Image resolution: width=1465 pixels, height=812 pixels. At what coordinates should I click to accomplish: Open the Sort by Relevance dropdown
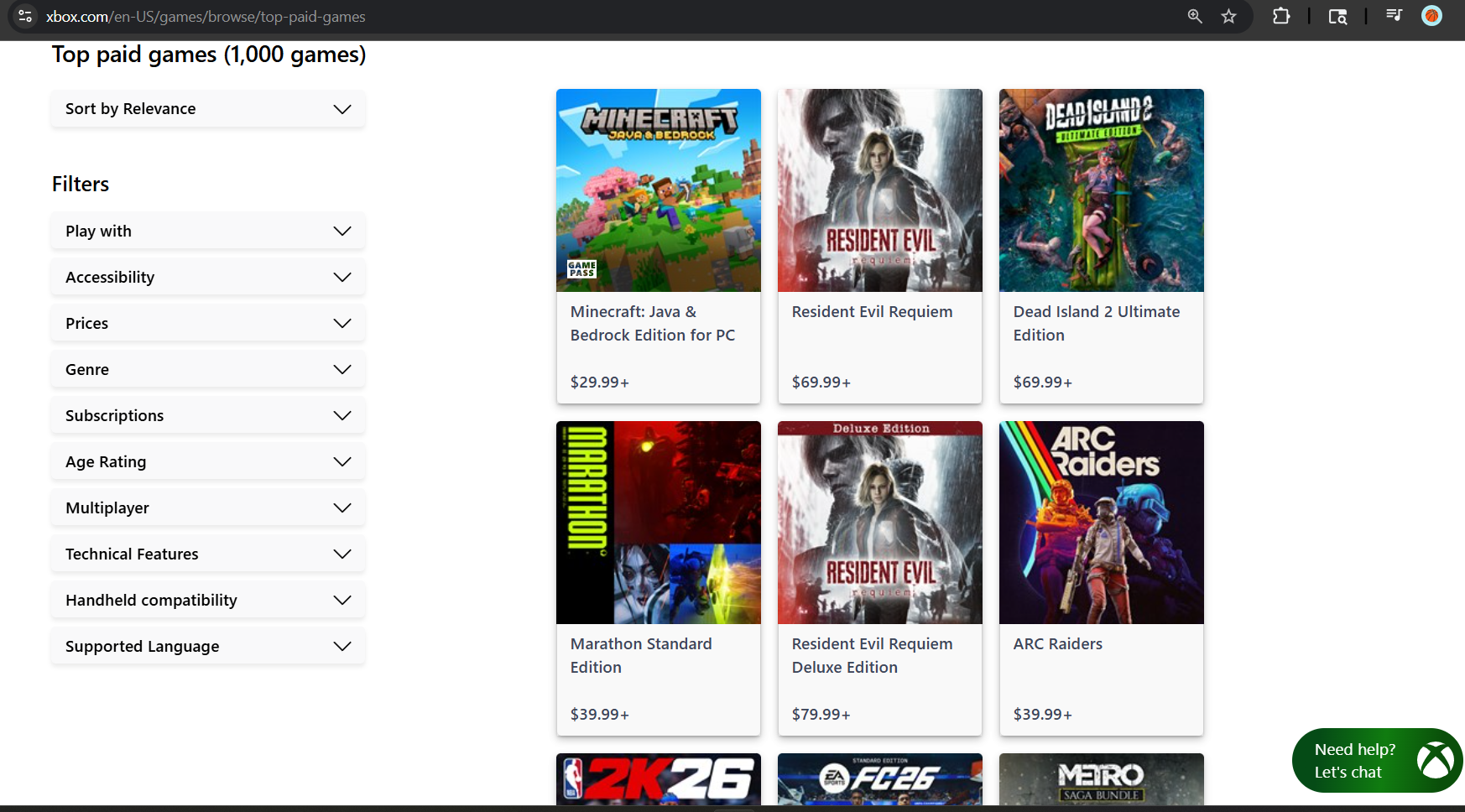(208, 109)
